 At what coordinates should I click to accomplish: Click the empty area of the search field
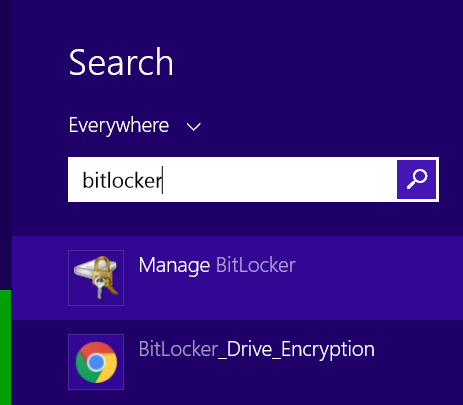(280, 179)
